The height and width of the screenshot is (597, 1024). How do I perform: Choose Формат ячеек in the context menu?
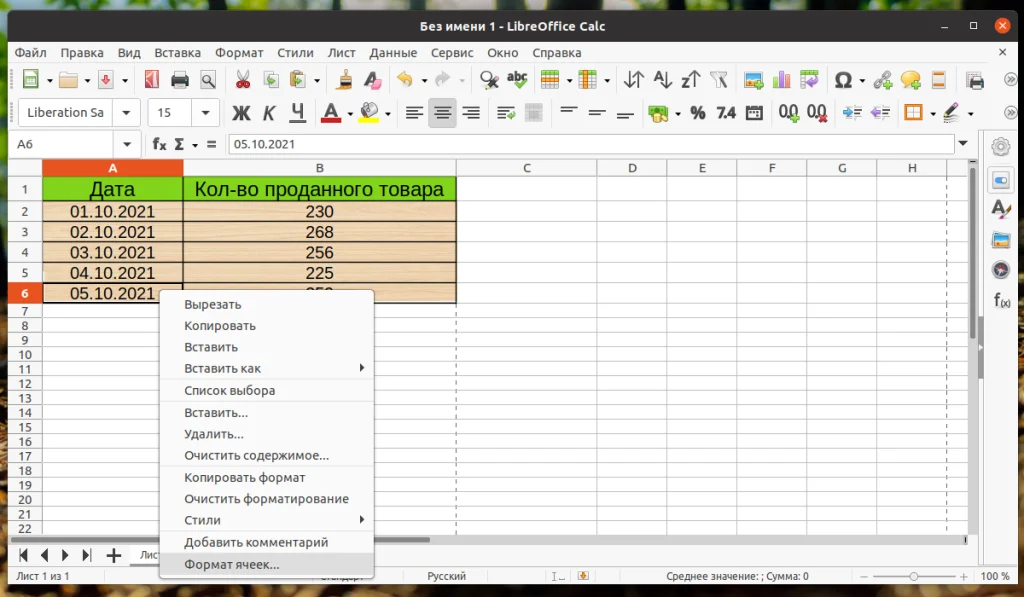click(228, 564)
